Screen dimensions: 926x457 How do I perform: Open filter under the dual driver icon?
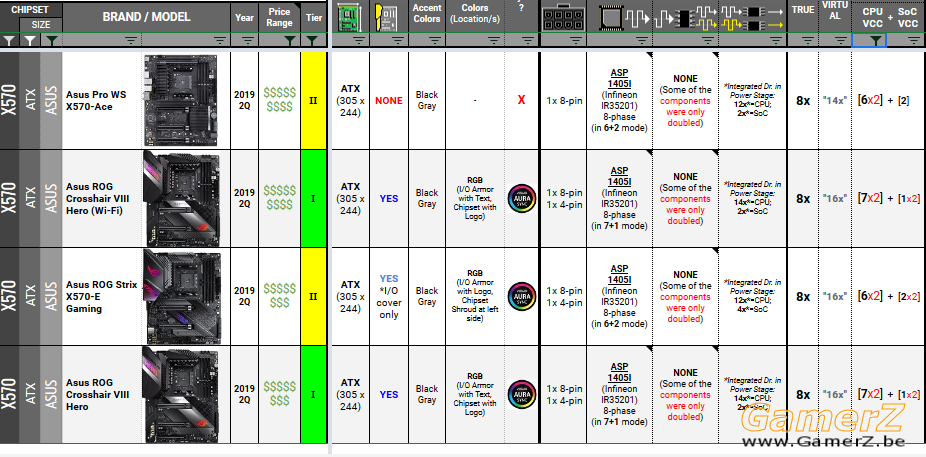tap(777, 40)
